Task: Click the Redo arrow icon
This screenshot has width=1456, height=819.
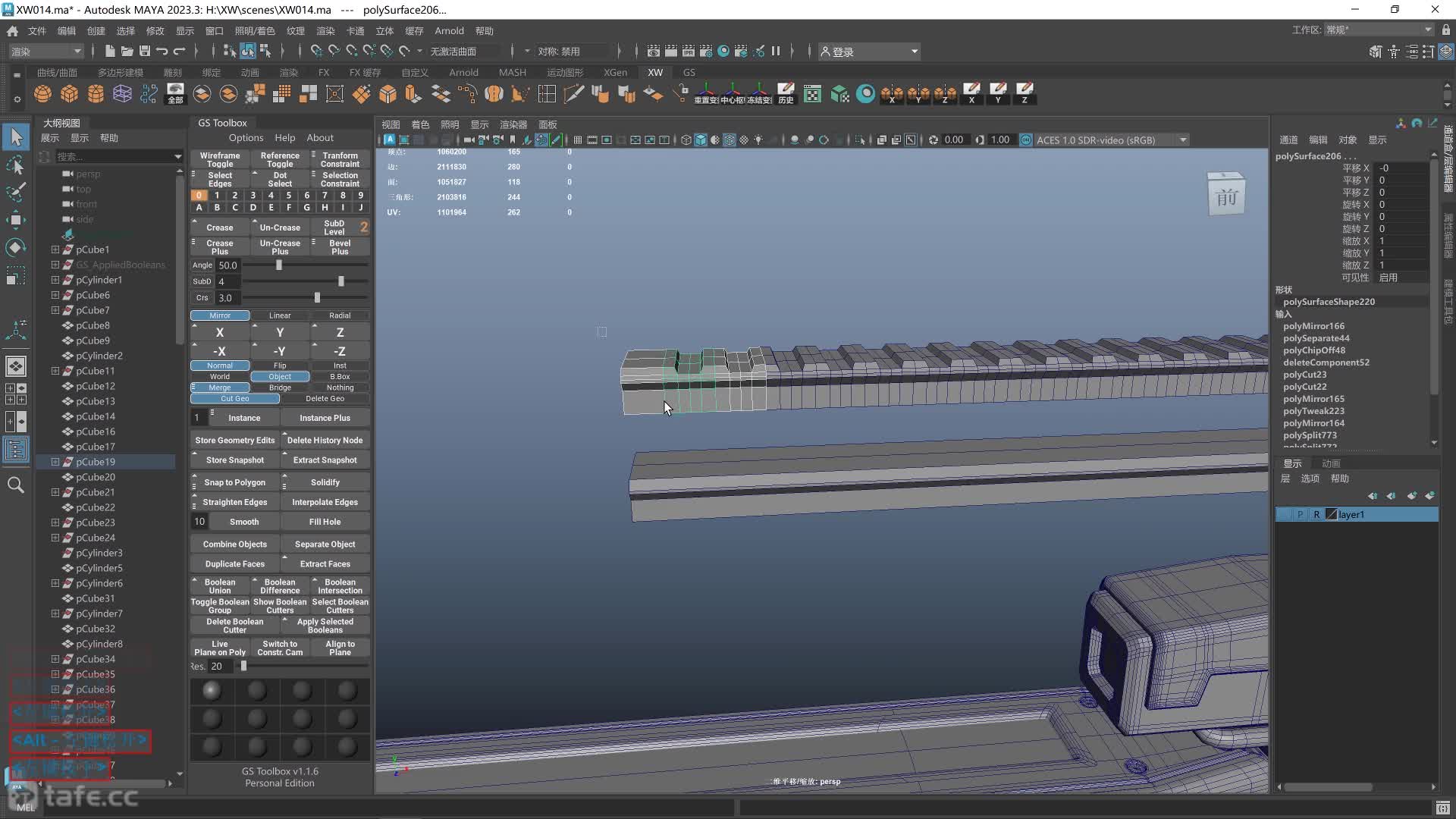Action: [180, 51]
